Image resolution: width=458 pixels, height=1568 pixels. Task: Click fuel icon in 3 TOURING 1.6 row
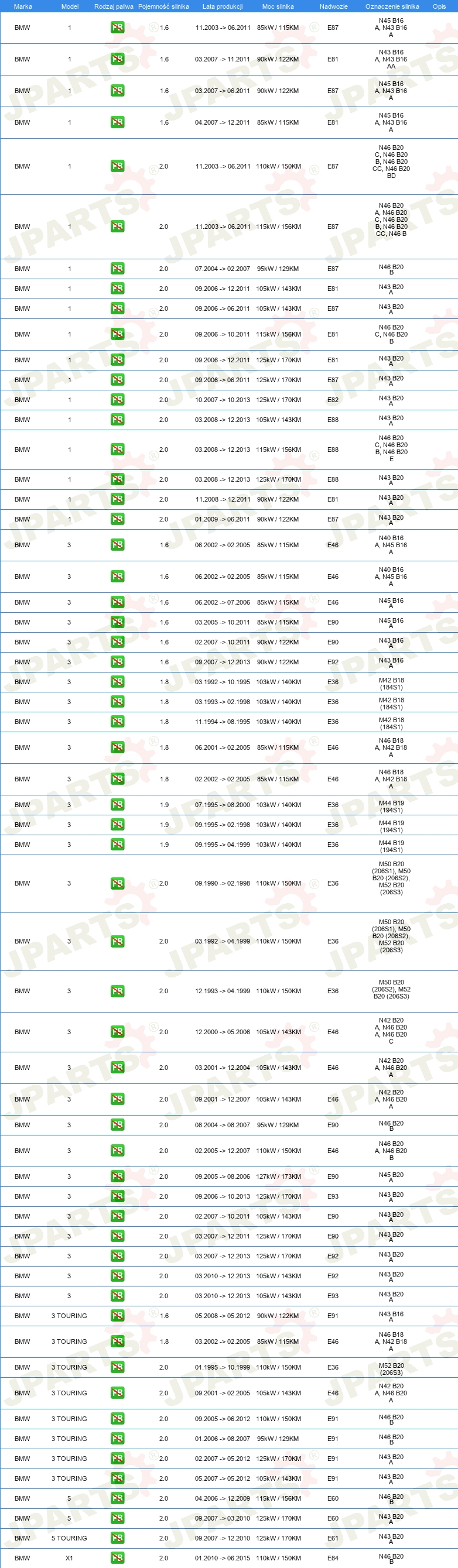pyautogui.click(x=118, y=1315)
